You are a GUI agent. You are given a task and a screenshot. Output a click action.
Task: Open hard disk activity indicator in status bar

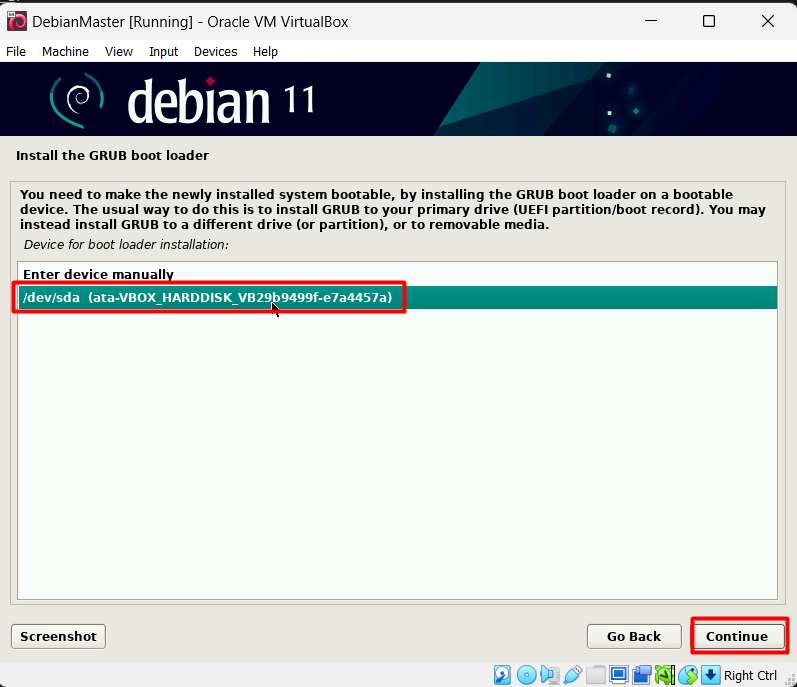[x=502, y=675]
